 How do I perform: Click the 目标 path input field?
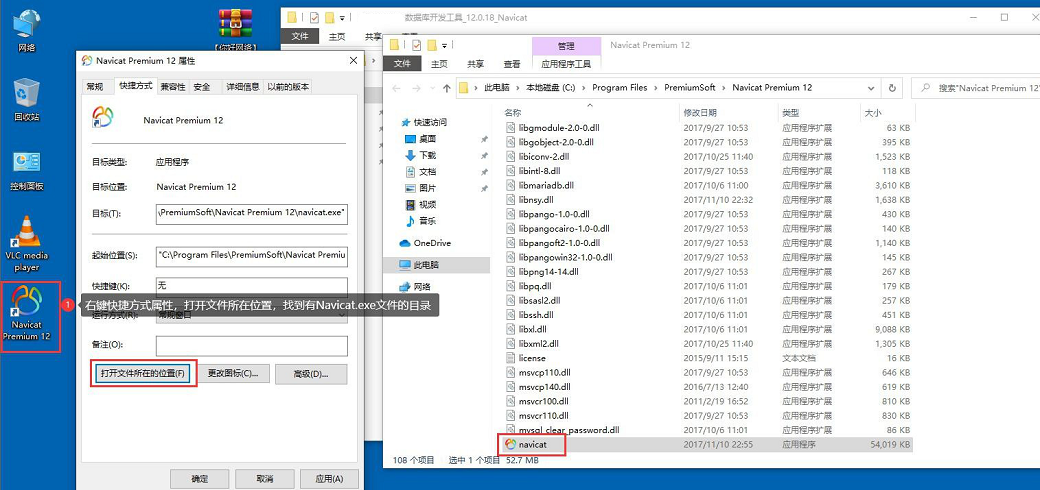(252, 214)
